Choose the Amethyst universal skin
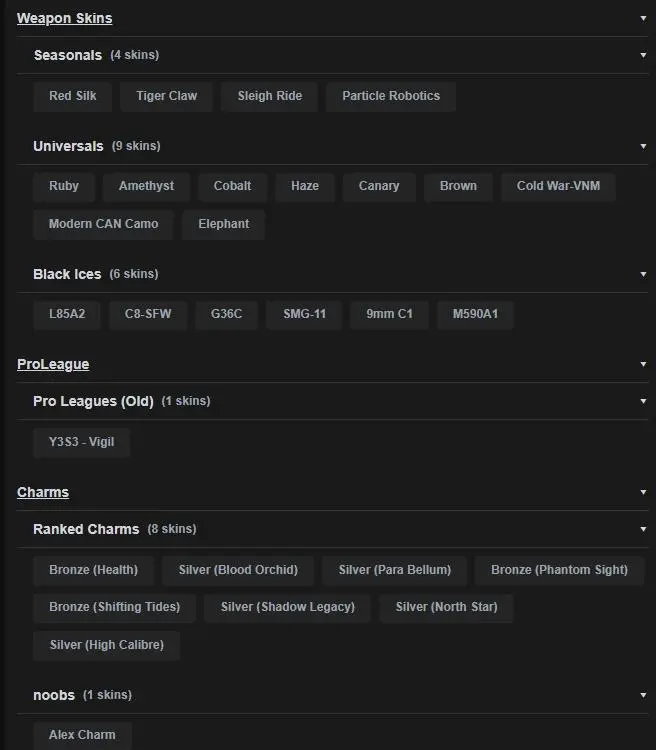This screenshot has width=656, height=750. (146, 186)
